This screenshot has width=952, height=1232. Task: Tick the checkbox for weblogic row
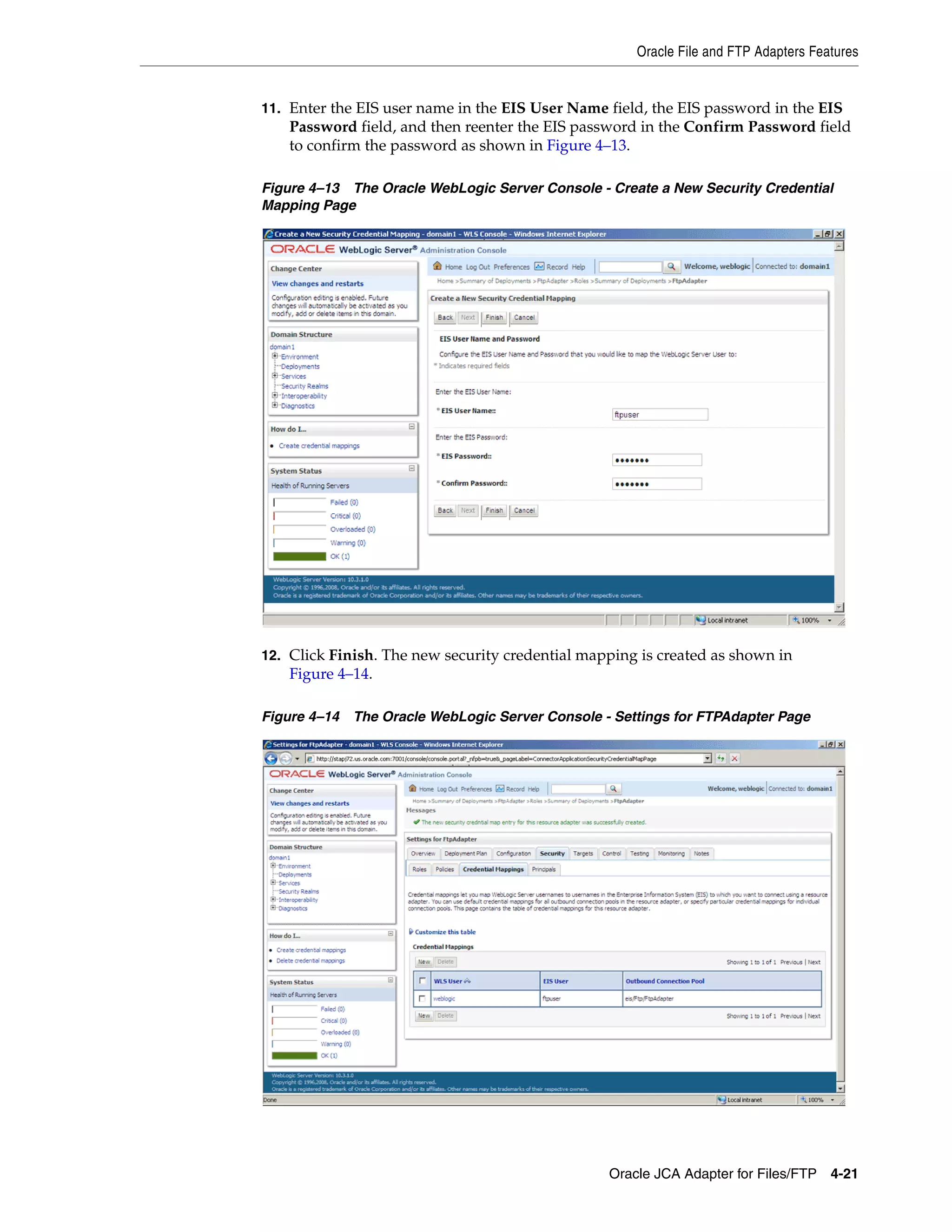coord(422,999)
